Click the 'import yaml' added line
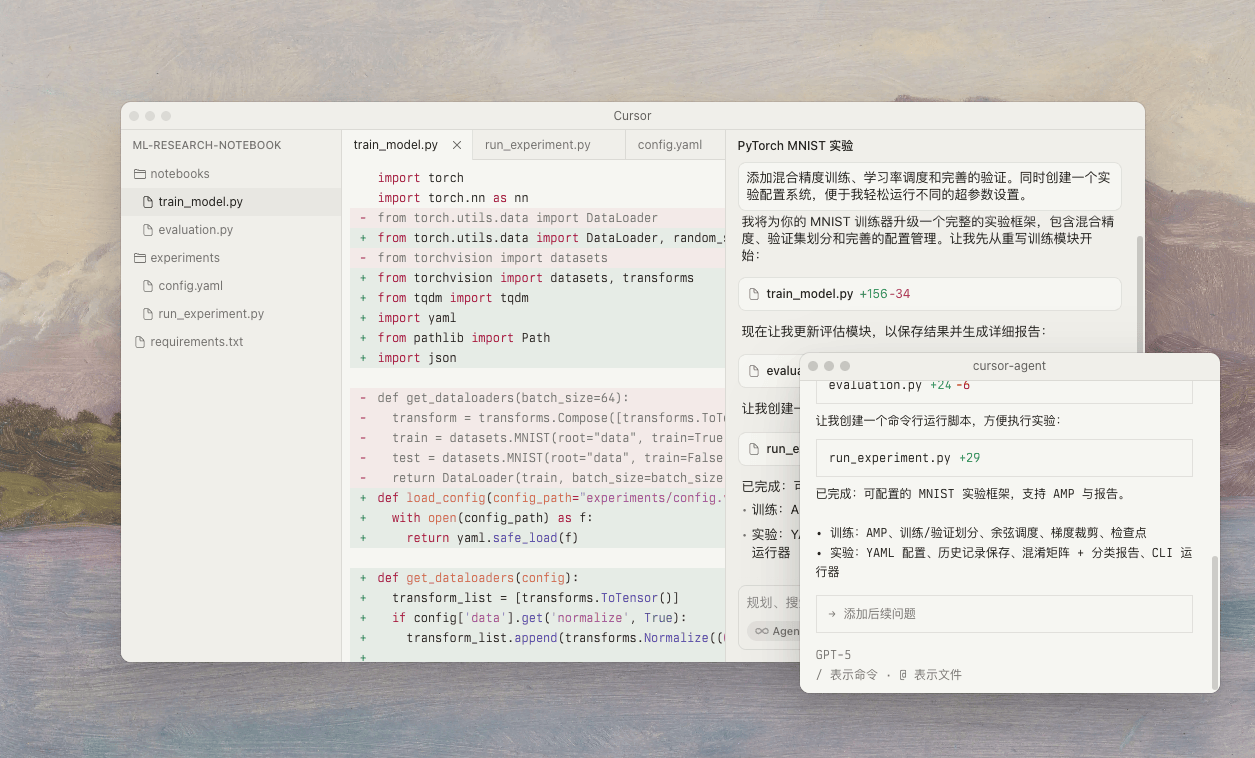 537,318
